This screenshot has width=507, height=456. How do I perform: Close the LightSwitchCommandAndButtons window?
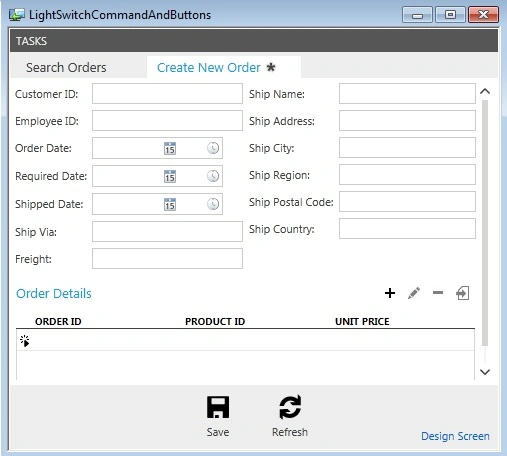[483, 15]
